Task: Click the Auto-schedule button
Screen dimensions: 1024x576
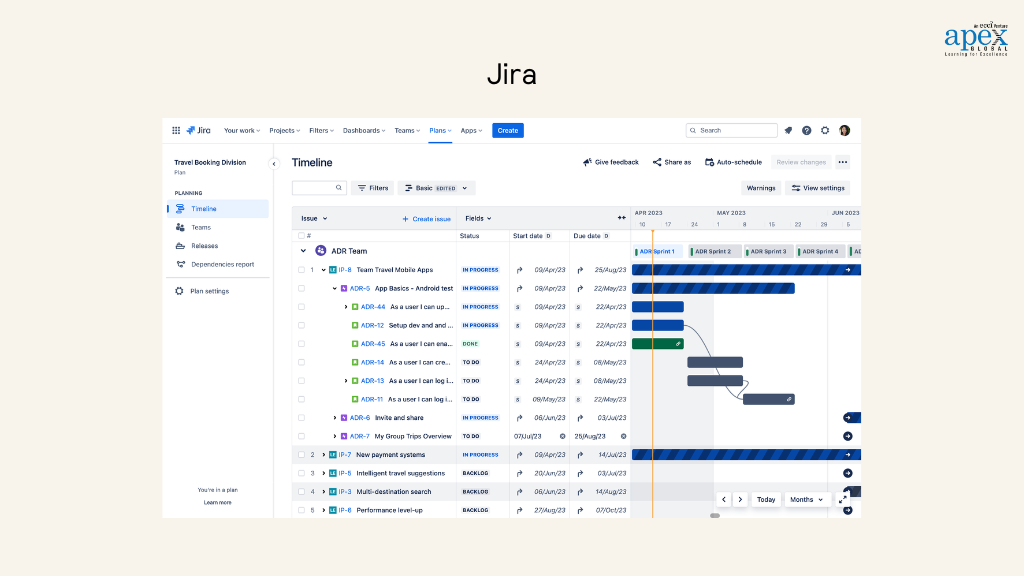Action: (x=733, y=162)
